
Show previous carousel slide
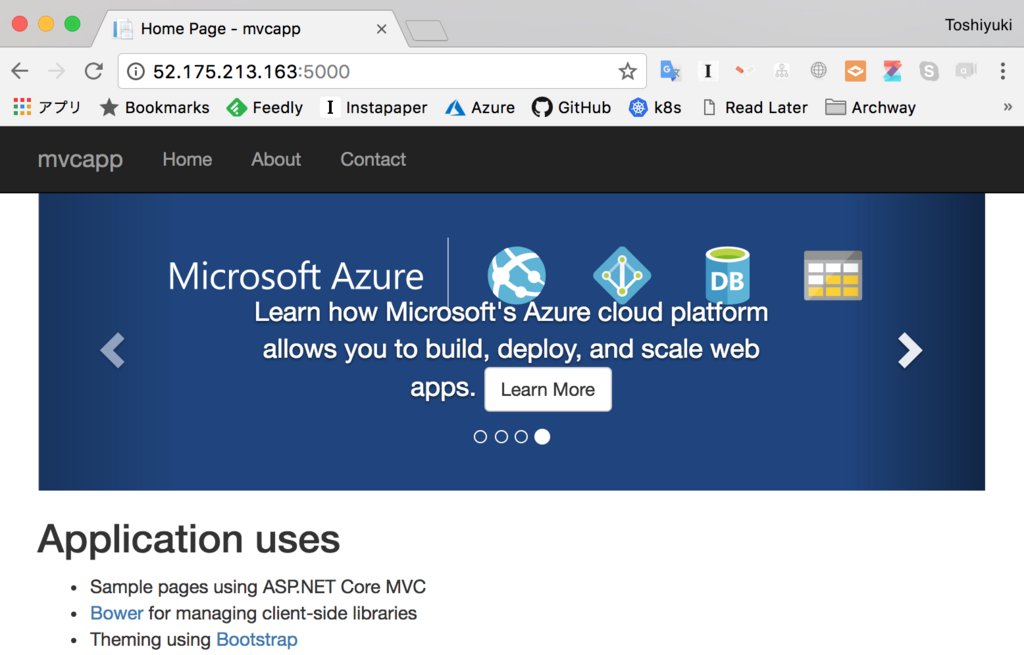(x=113, y=351)
